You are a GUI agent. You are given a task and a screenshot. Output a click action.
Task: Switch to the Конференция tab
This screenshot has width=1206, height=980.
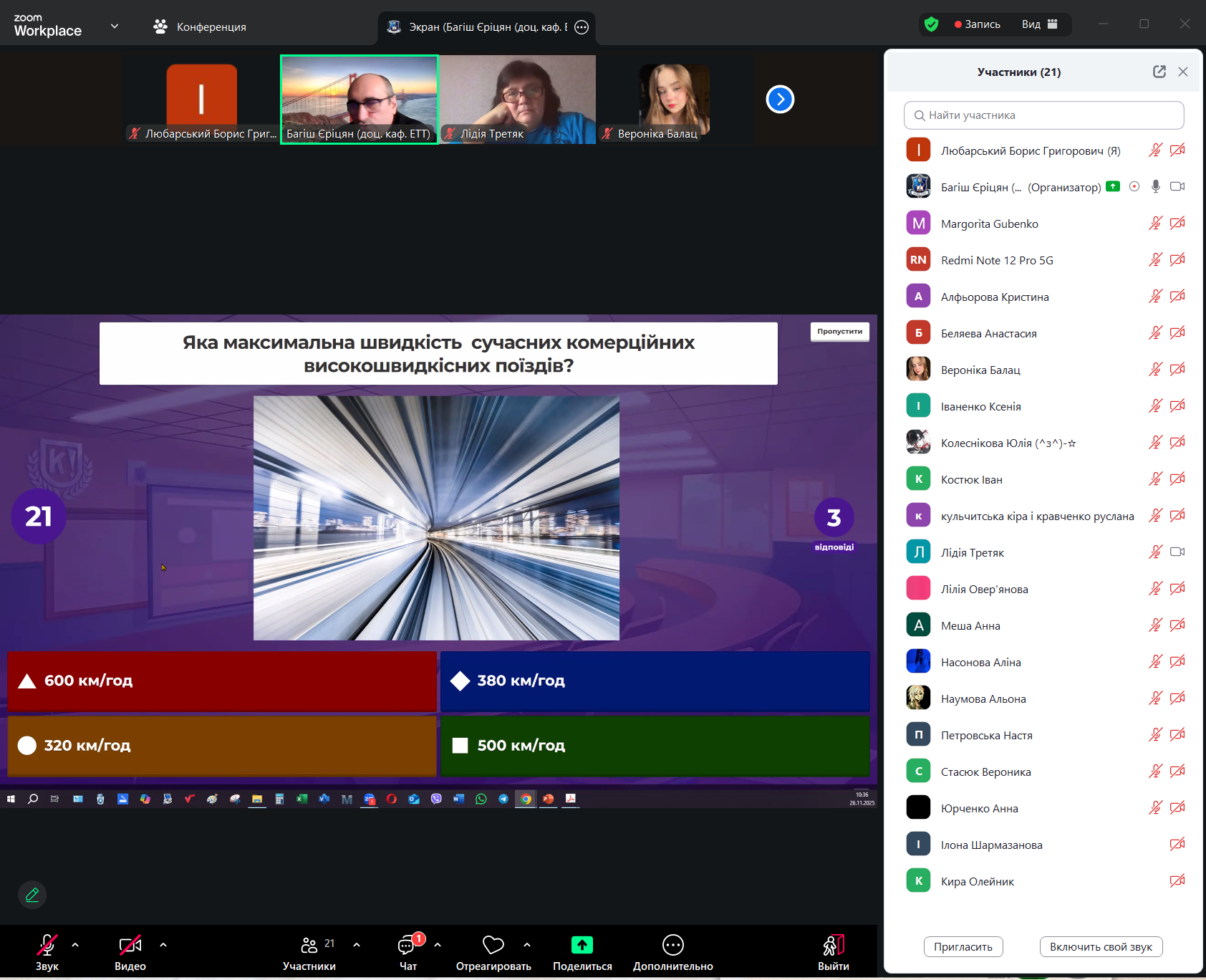pyautogui.click(x=200, y=27)
